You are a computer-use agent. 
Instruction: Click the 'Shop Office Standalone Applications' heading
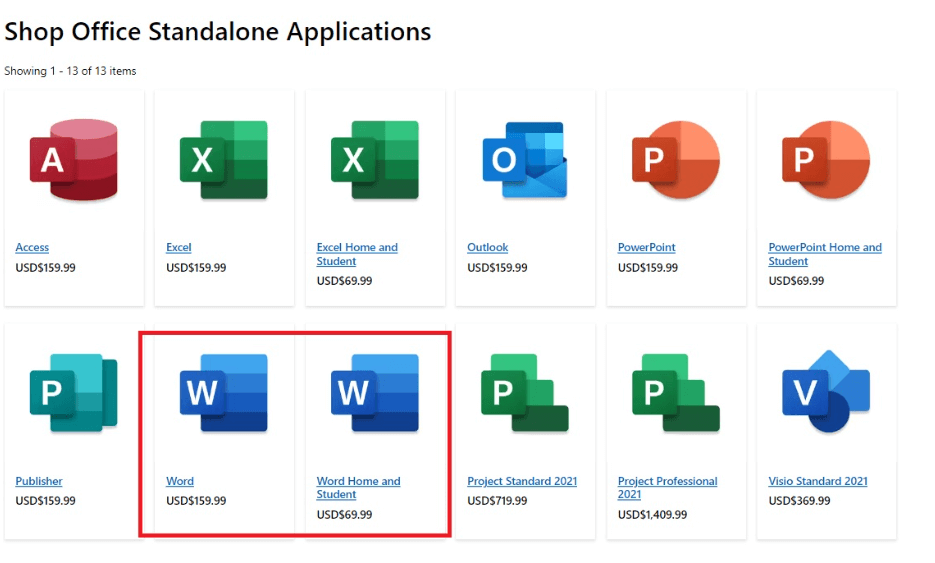coord(218,32)
